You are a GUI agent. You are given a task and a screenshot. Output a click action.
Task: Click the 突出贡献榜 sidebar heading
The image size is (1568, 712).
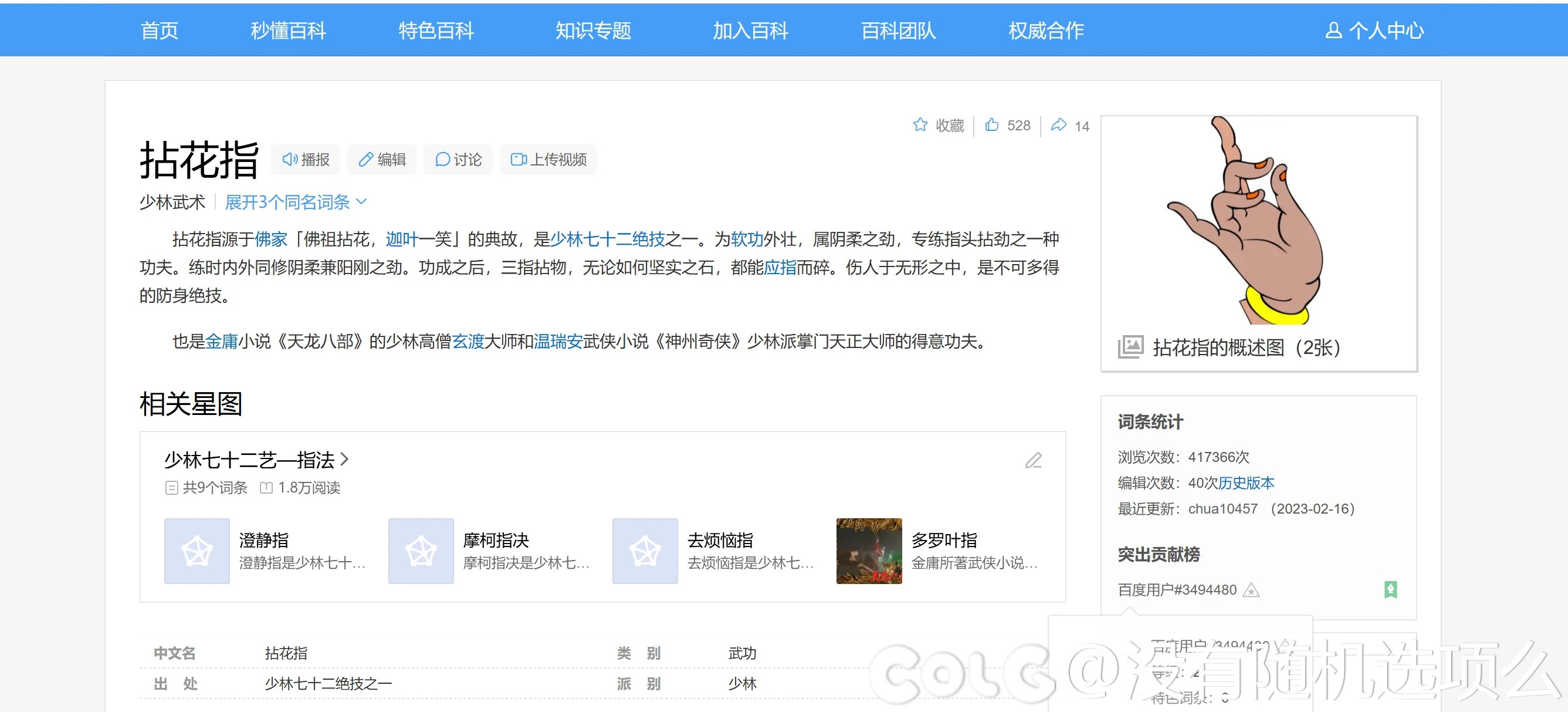pos(1159,554)
